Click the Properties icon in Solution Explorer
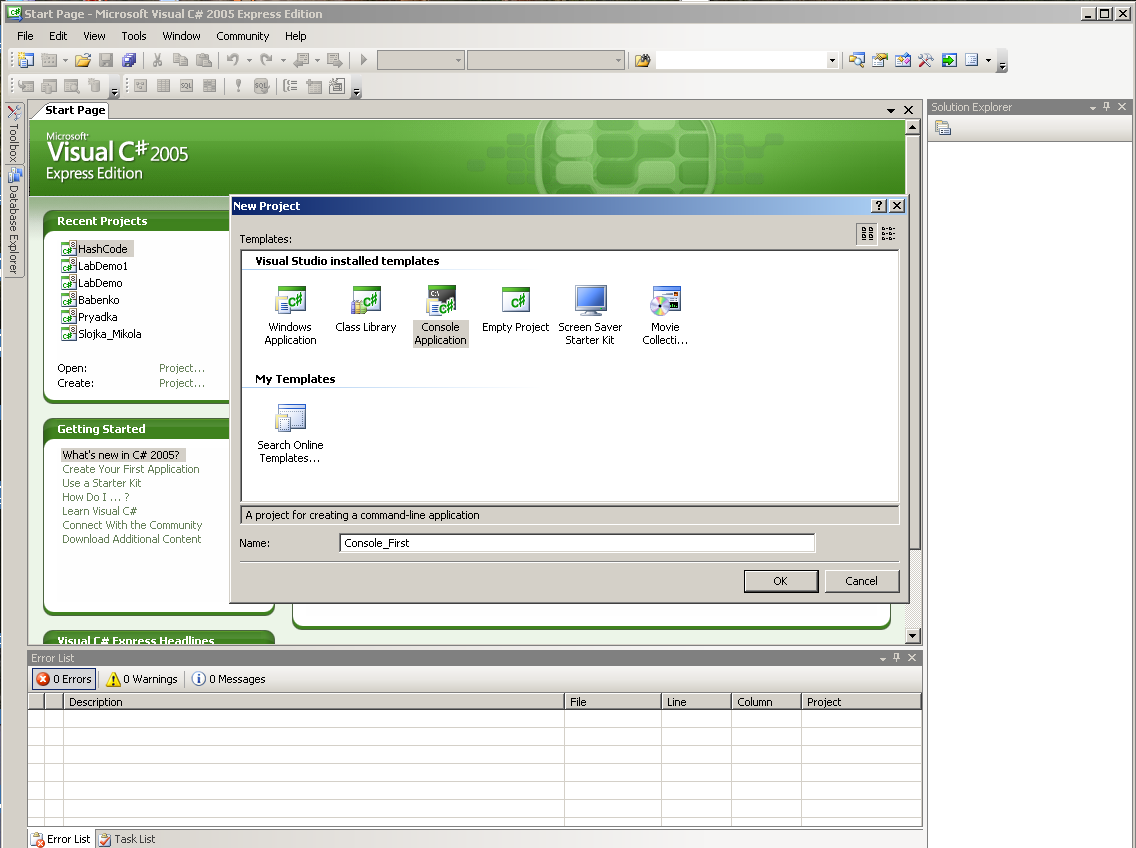 [x=943, y=128]
